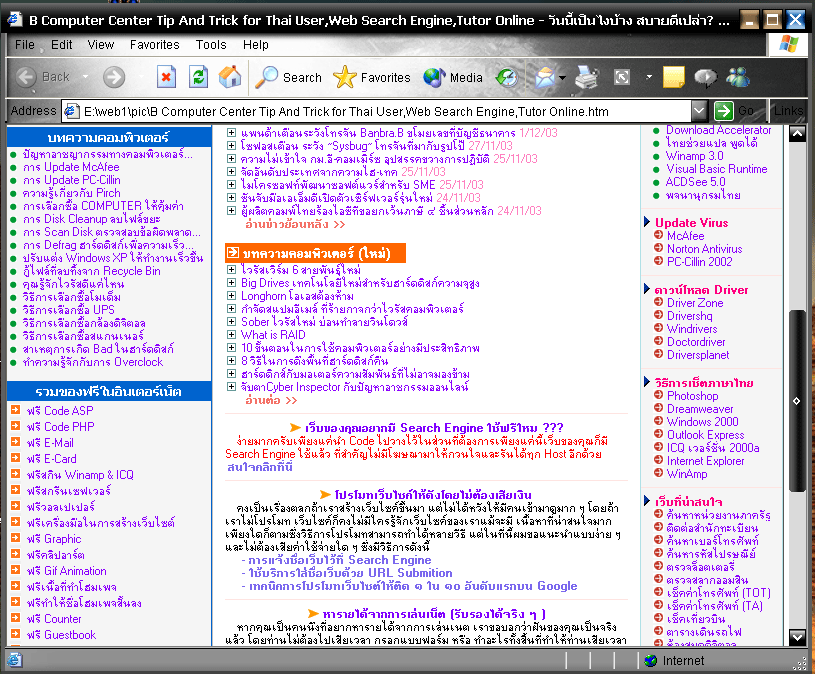Print the page with the printer icon
Screen dimensions: 815x674
click(587, 77)
